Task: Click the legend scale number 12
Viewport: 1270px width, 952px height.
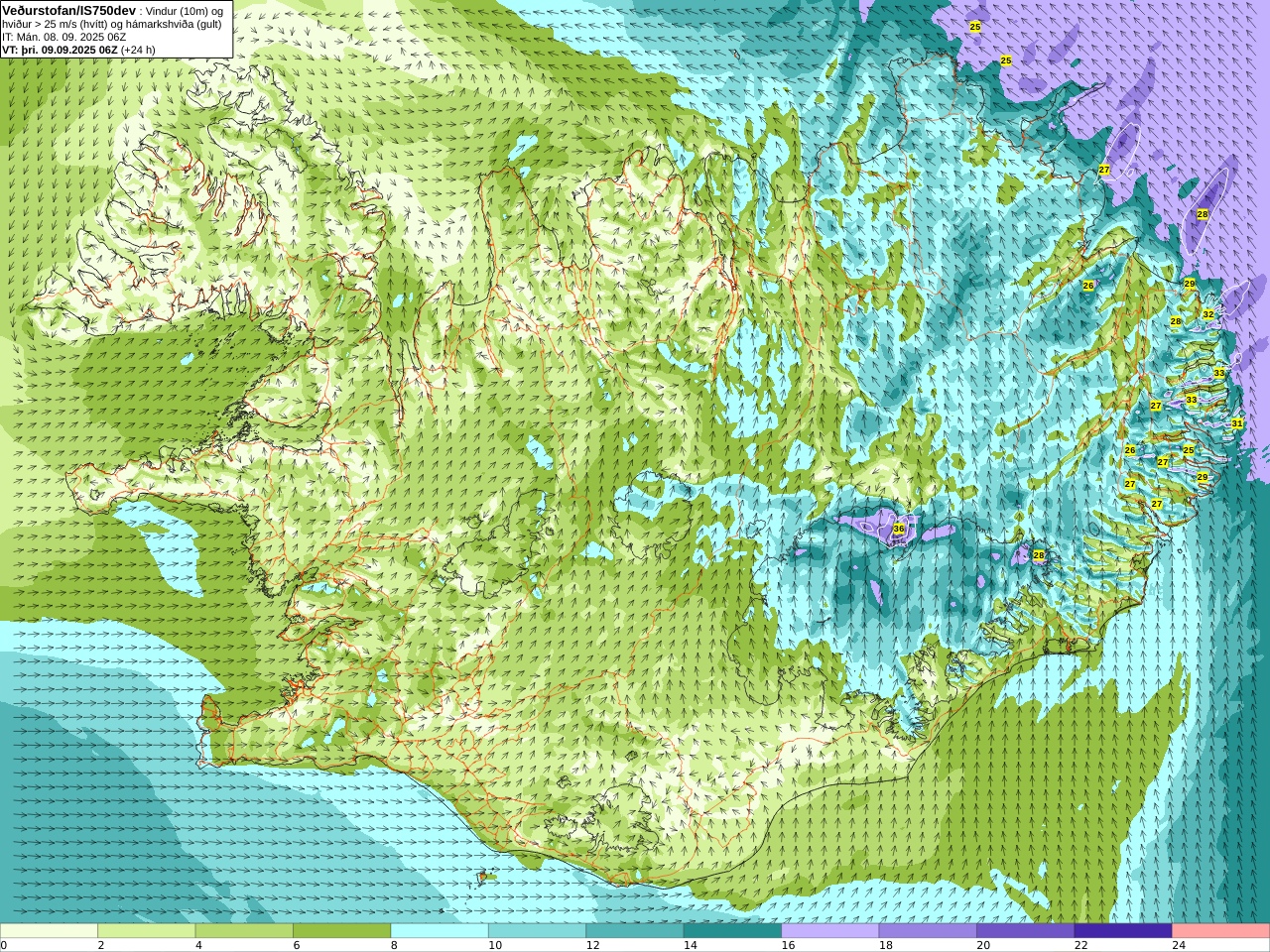Action: tap(592, 945)
